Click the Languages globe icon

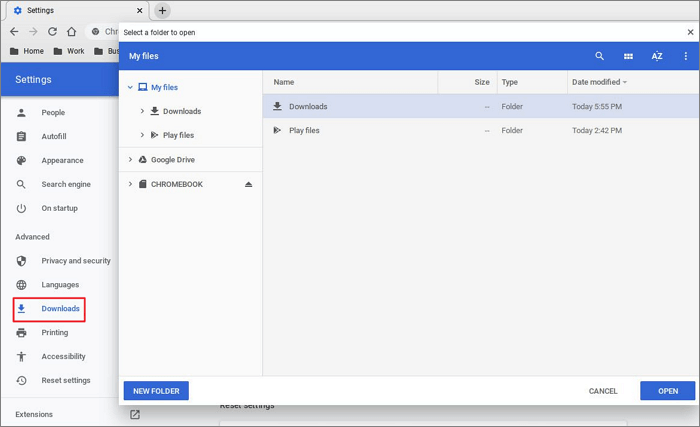point(21,285)
